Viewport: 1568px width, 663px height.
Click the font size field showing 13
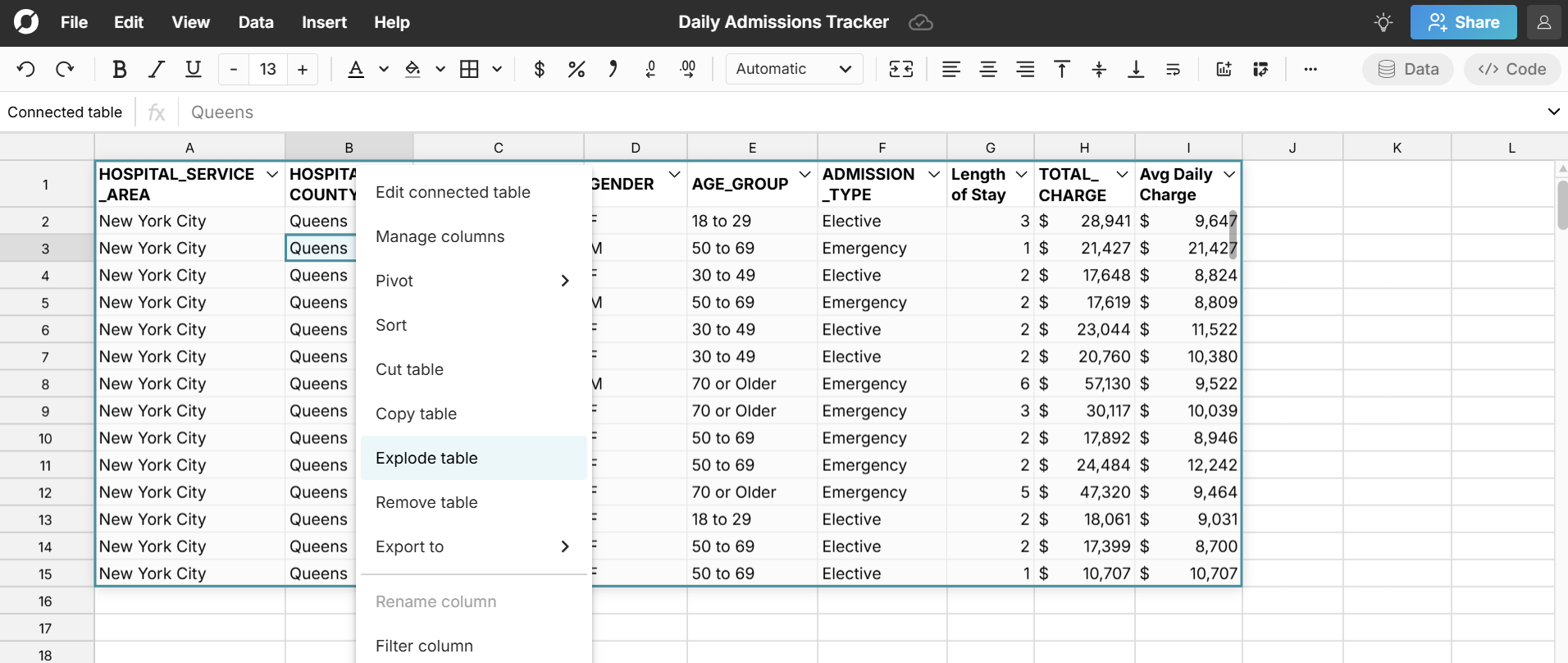[268, 69]
